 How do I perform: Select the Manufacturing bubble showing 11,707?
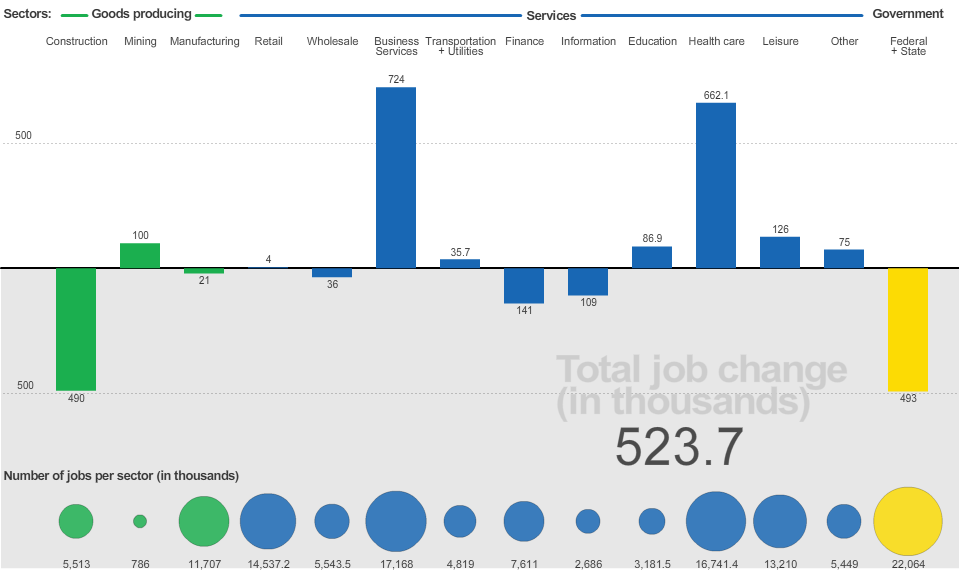(204, 521)
